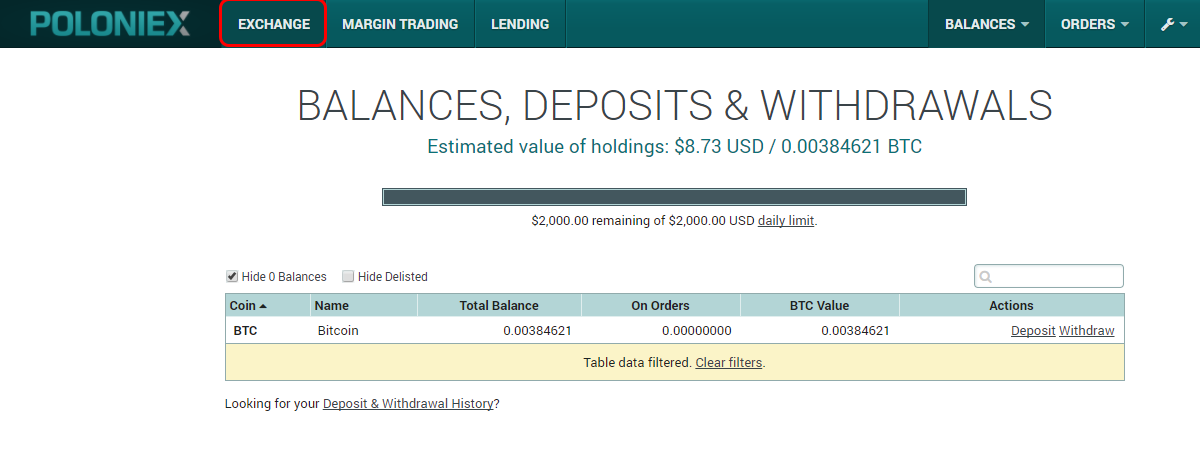1200x452 pixels.
Task: Expand the Balances dropdown menu
Action: click(x=986, y=24)
